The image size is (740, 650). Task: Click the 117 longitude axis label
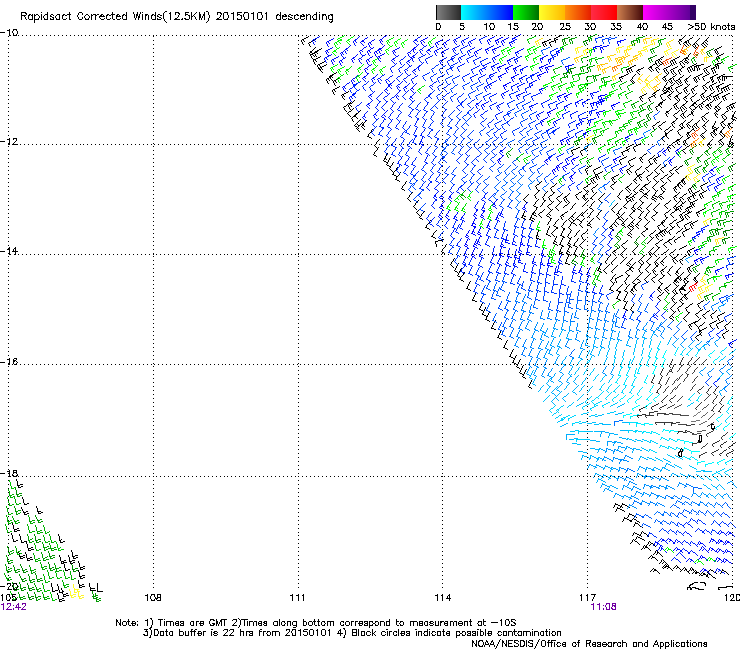588,598
